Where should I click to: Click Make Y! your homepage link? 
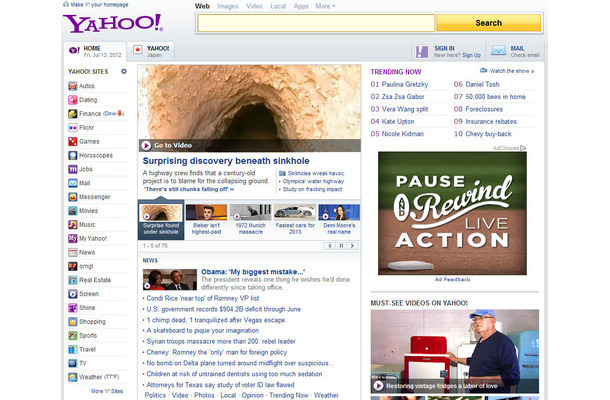coord(96,5)
